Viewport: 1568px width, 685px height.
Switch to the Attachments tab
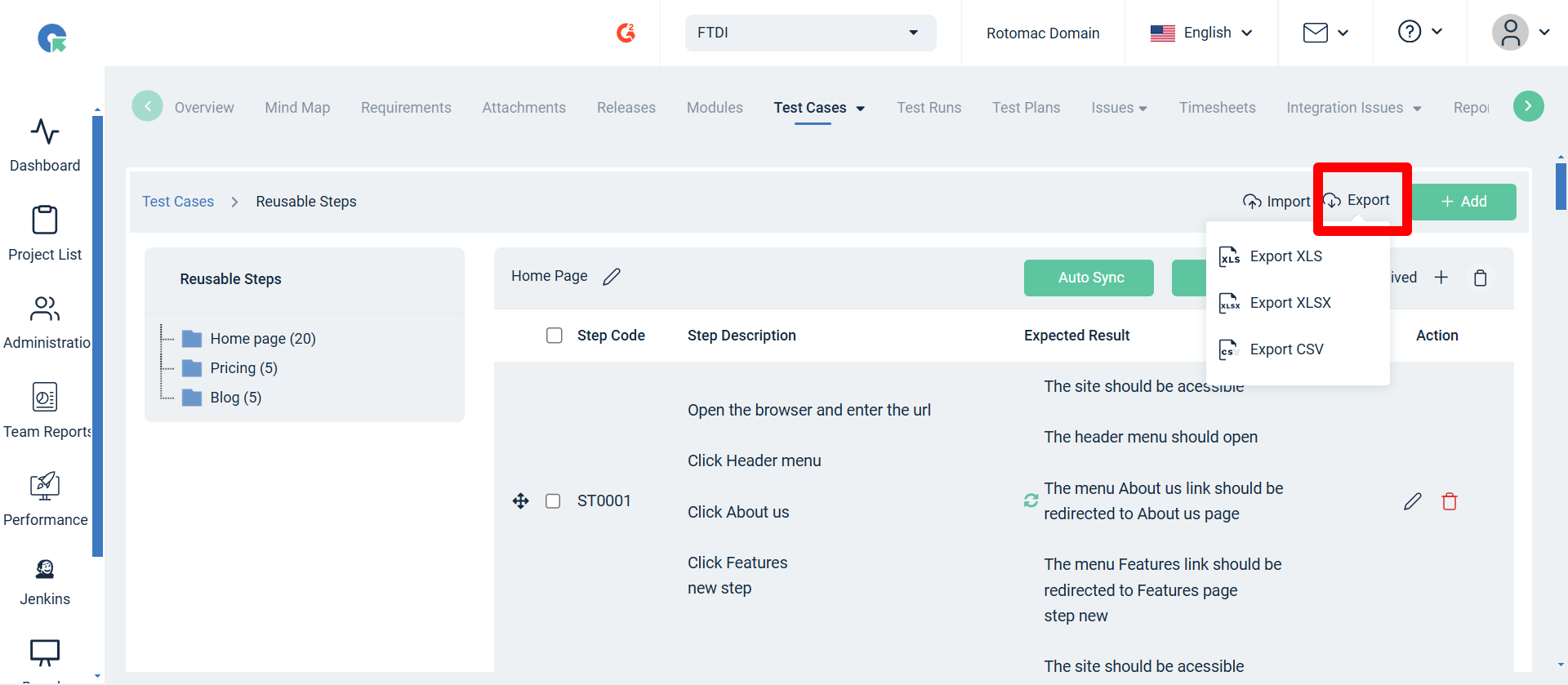(523, 108)
